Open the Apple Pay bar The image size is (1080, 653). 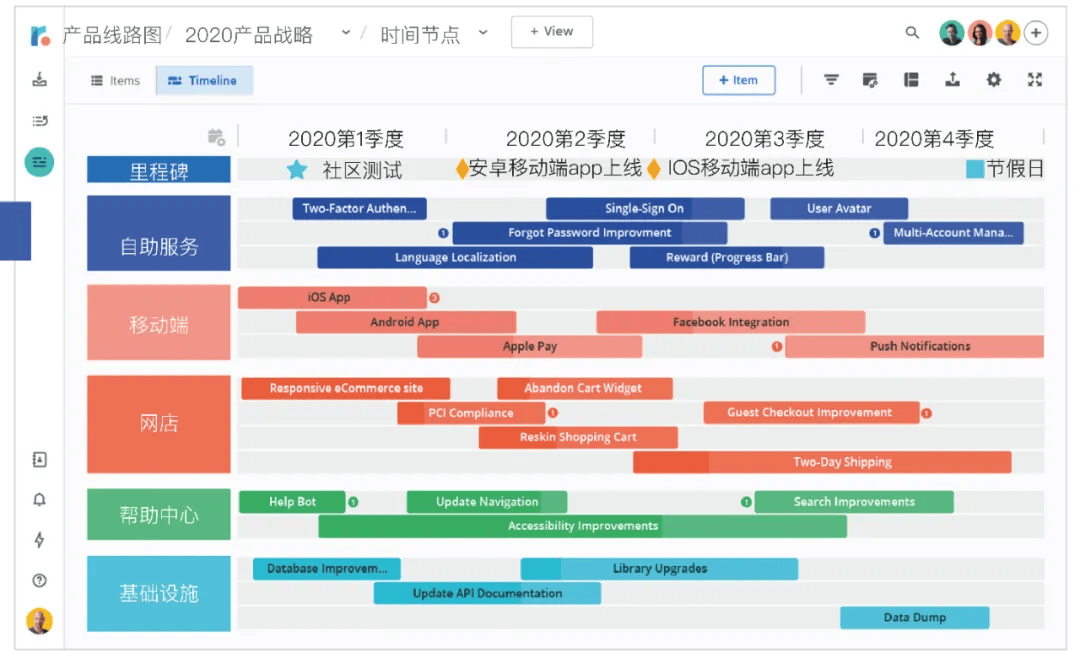pos(530,346)
